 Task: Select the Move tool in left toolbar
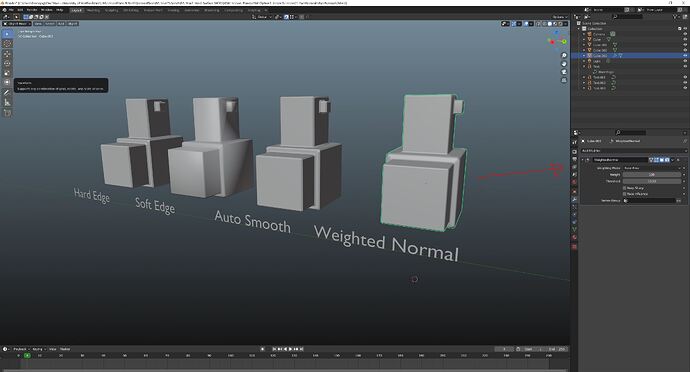pos(7,54)
